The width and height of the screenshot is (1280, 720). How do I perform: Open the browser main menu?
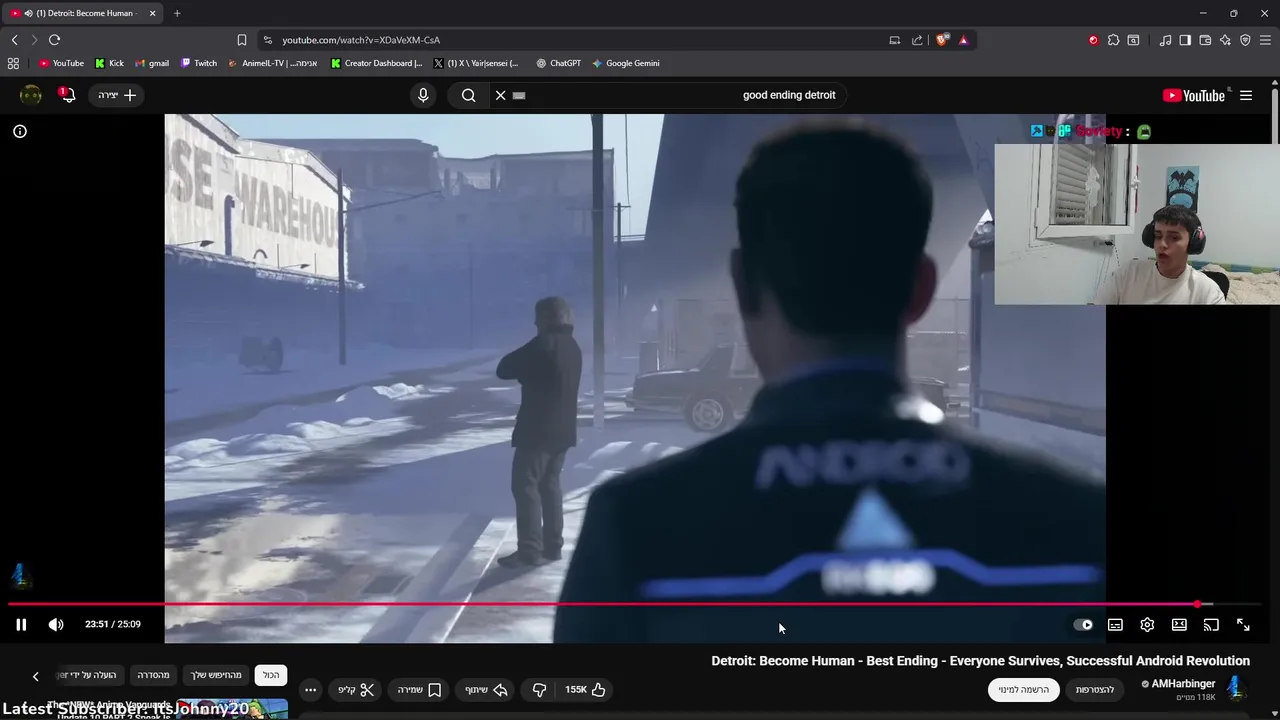(1265, 40)
